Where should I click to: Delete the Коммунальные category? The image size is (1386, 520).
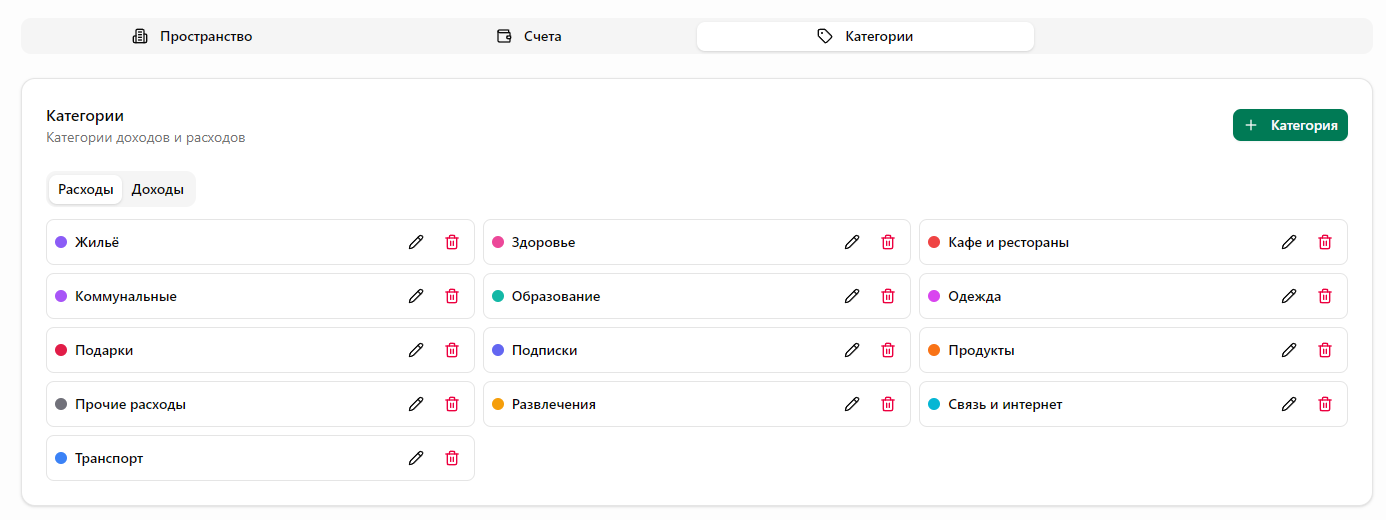[x=452, y=296]
